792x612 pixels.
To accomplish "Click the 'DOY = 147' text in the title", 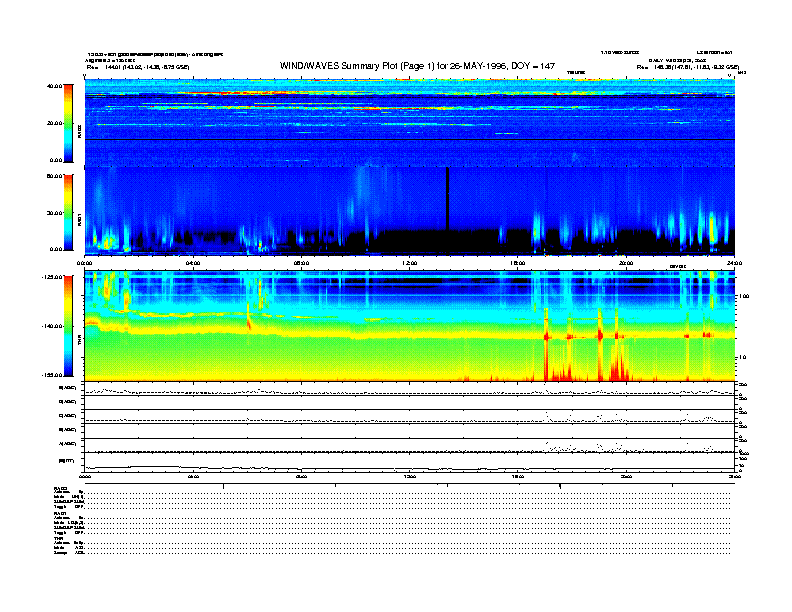I will [x=533, y=66].
